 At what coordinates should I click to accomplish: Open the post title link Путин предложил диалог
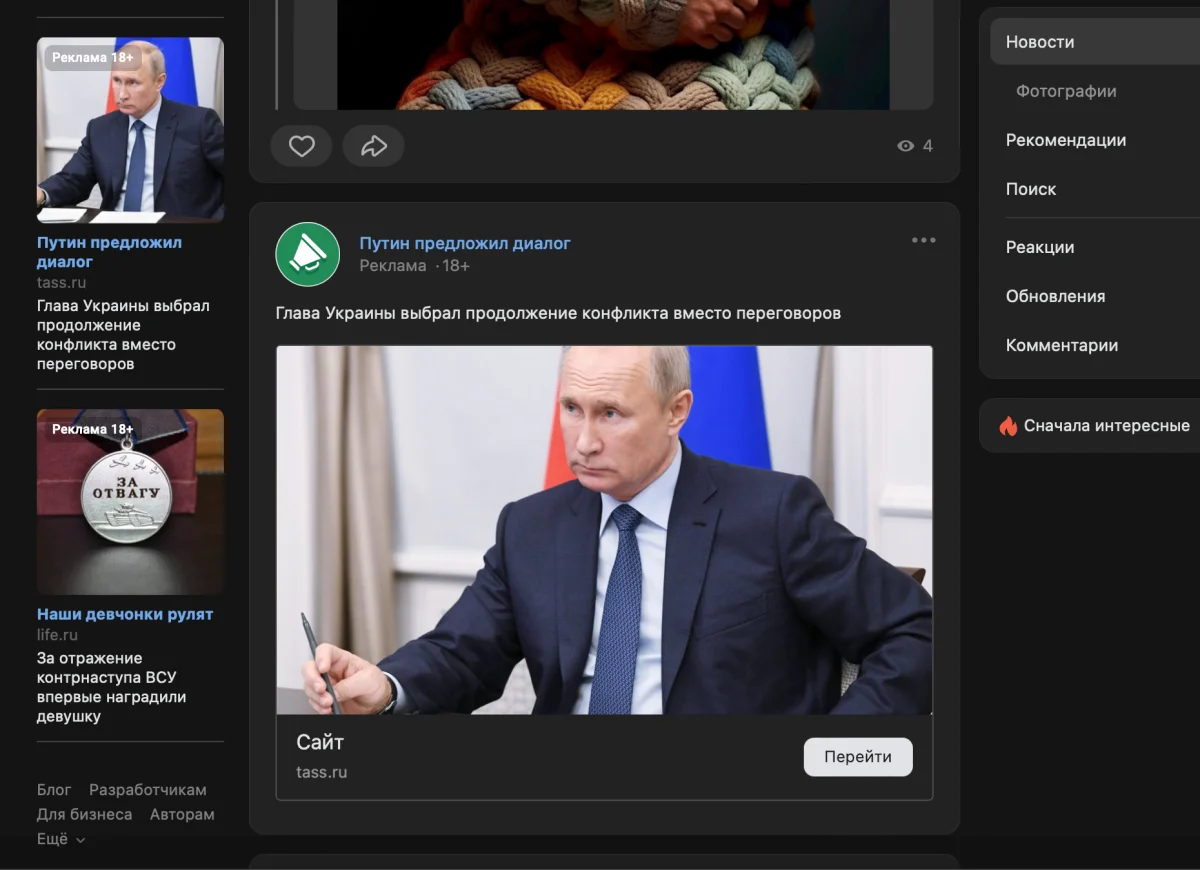pos(465,243)
